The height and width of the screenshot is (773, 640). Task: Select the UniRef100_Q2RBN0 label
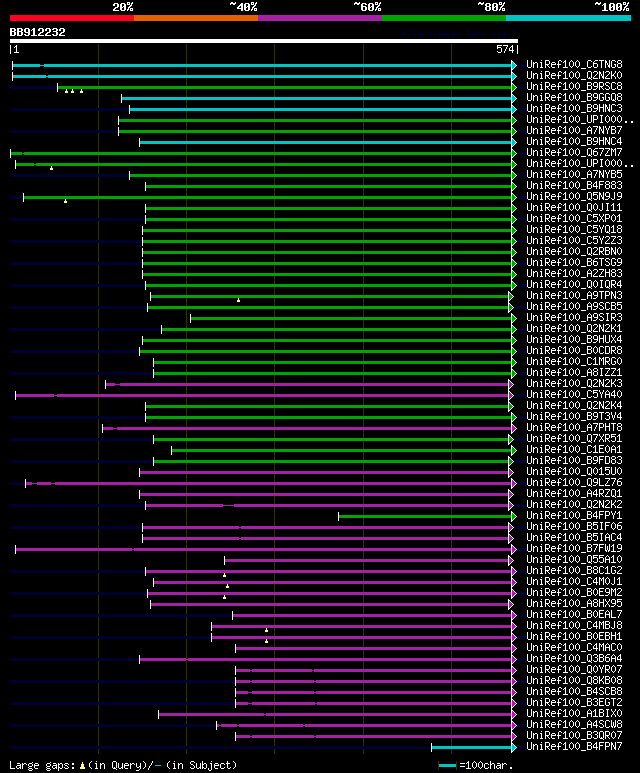coord(574,251)
